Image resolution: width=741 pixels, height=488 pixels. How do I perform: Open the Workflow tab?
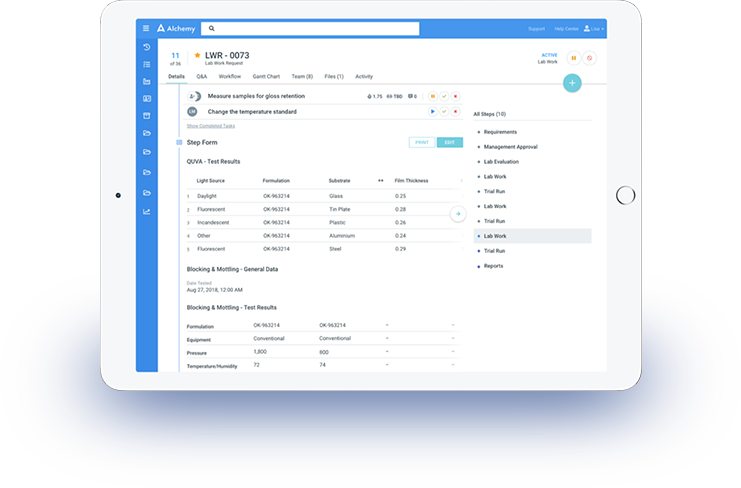pyautogui.click(x=230, y=77)
